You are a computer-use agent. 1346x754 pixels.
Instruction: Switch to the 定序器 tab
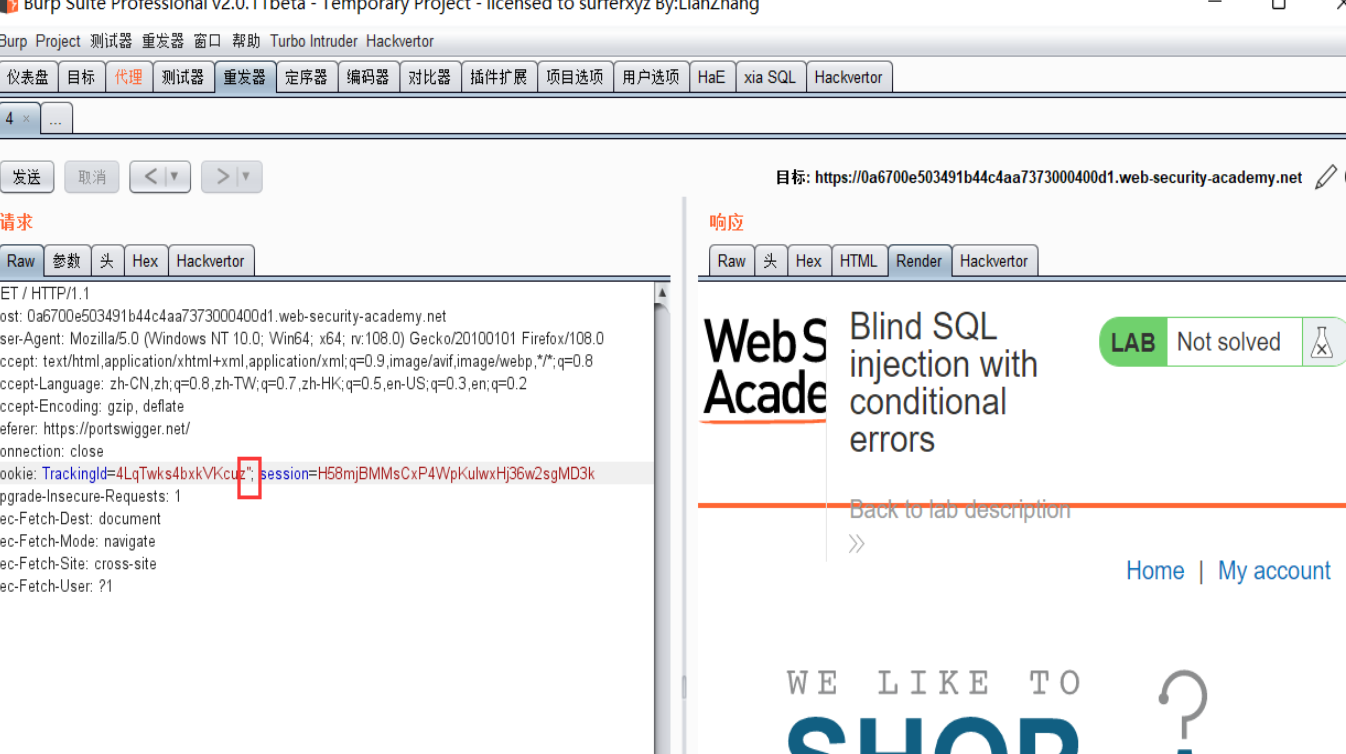coord(306,77)
